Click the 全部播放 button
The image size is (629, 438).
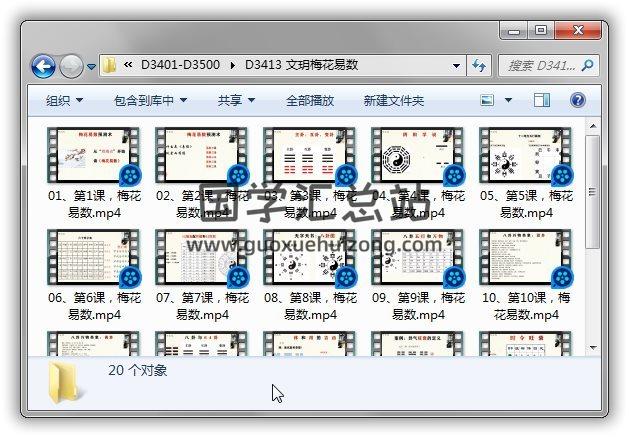[x=310, y=100]
